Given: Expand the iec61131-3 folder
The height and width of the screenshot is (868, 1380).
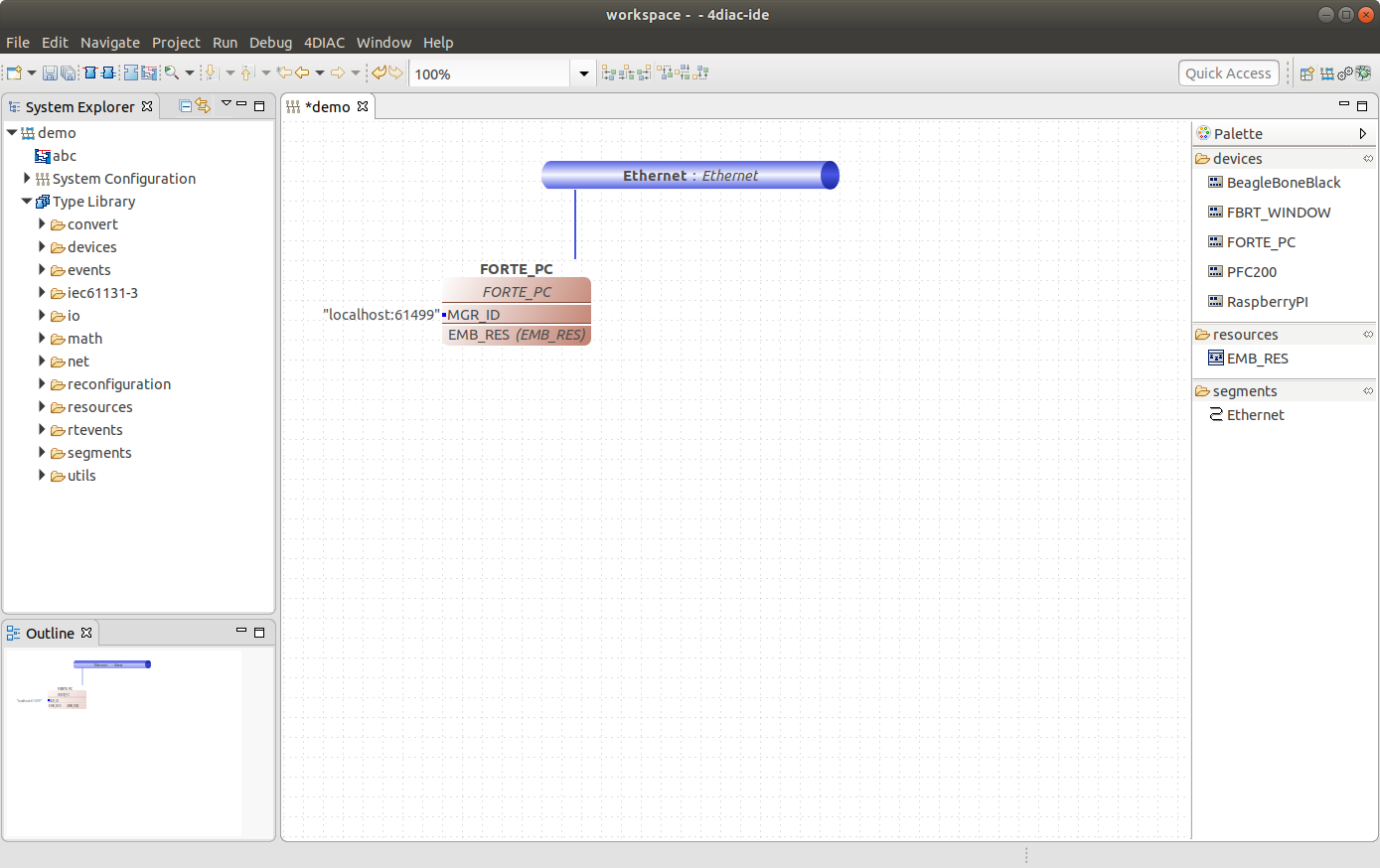Looking at the screenshot, I should pyautogui.click(x=42, y=293).
